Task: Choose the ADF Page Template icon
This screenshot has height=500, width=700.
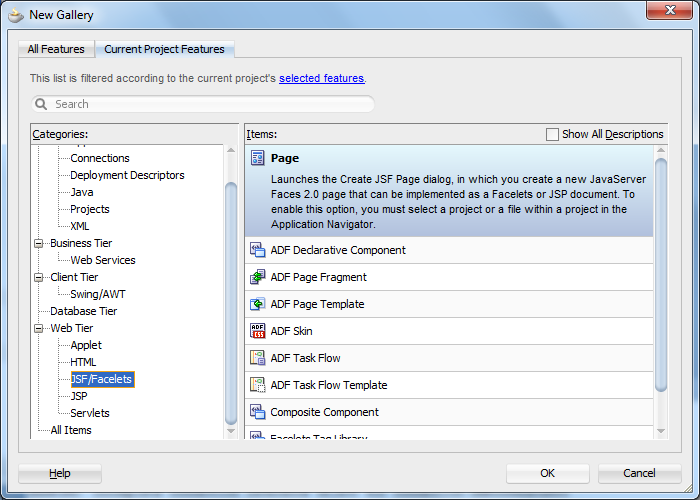Action: point(257,304)
